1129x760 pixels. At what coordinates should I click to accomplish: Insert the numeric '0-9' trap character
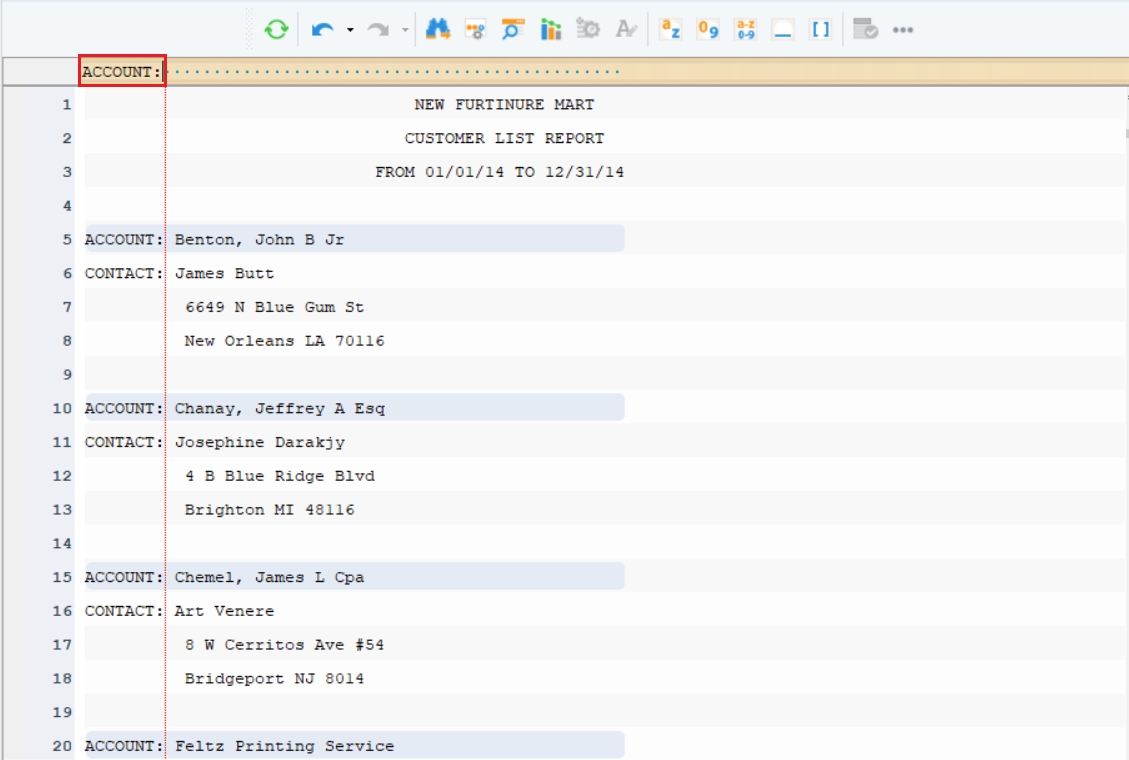[708, 30]
